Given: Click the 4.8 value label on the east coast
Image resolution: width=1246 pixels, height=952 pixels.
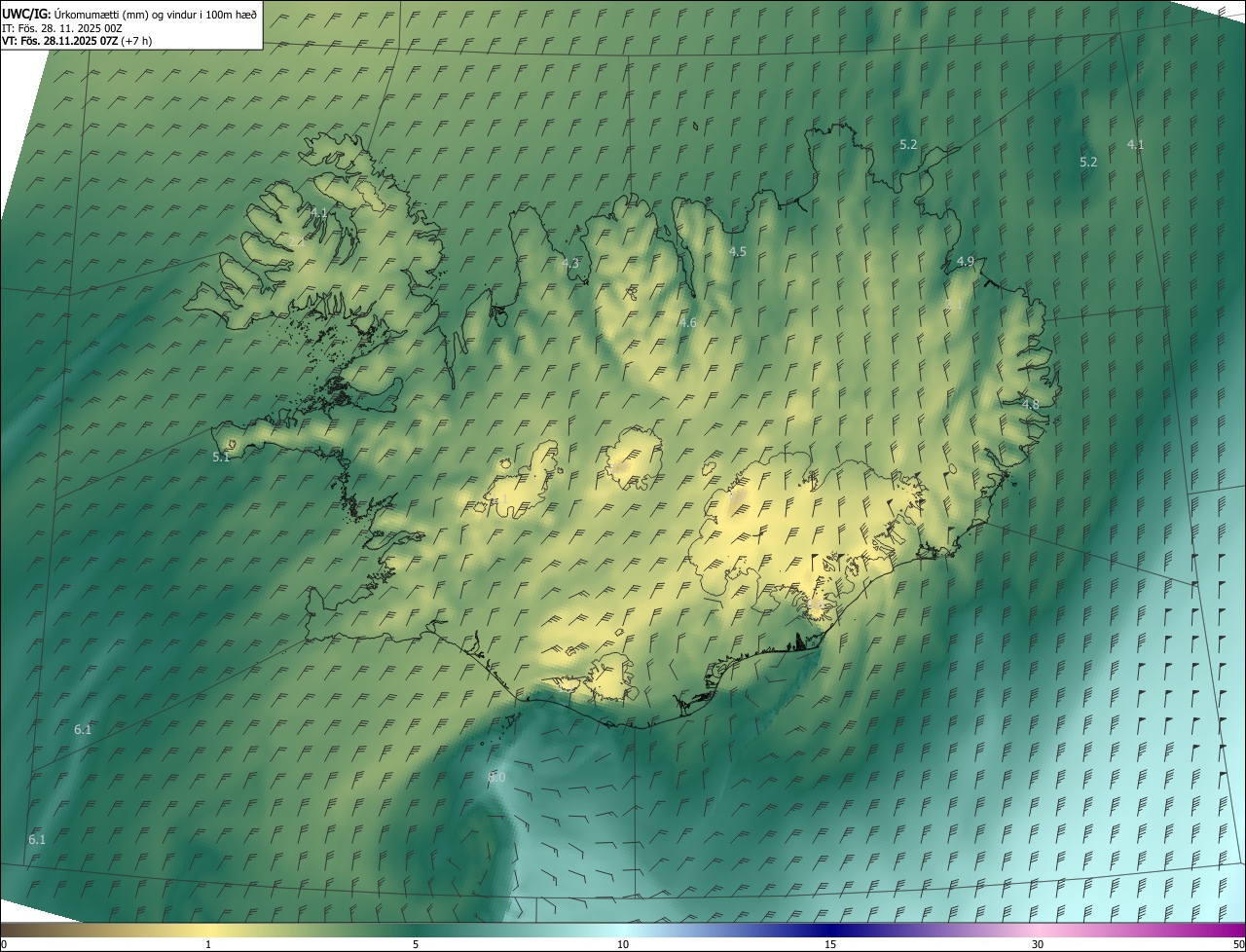Looking at the screenshot, I should coord(1030,404).
